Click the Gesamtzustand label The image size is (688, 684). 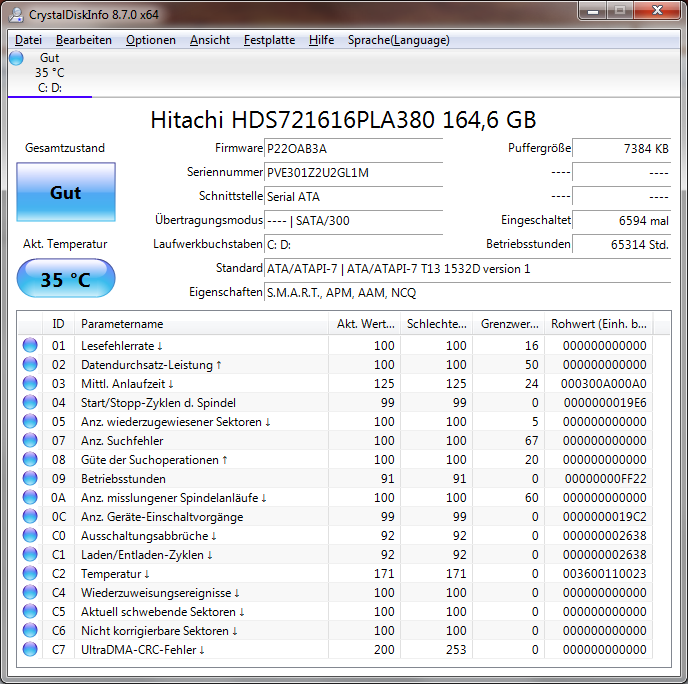point(65,148)
